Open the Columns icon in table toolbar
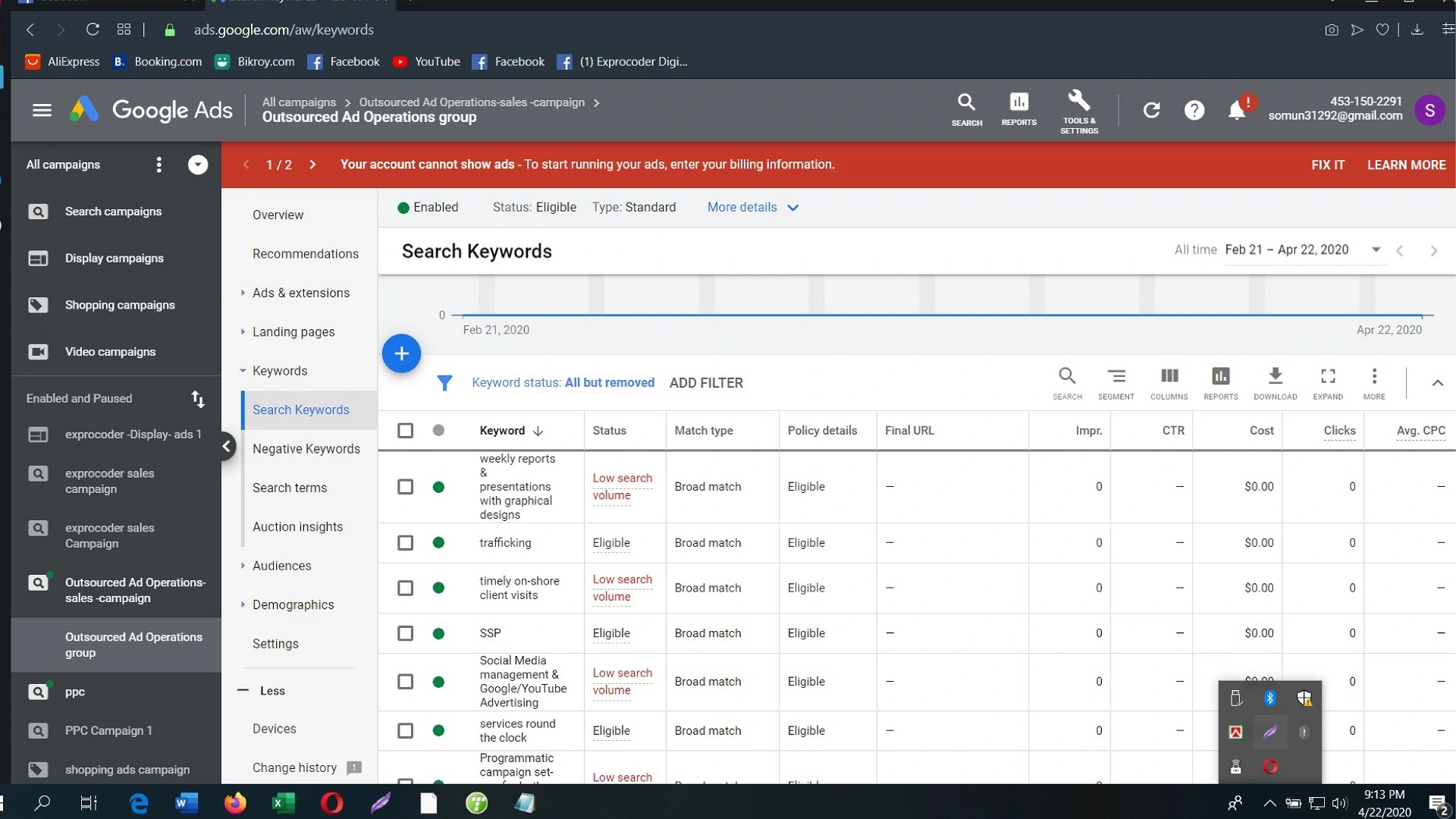The height and width of the screenshot is (819, 1456). pyautogui.click(x=1169, y=376)
